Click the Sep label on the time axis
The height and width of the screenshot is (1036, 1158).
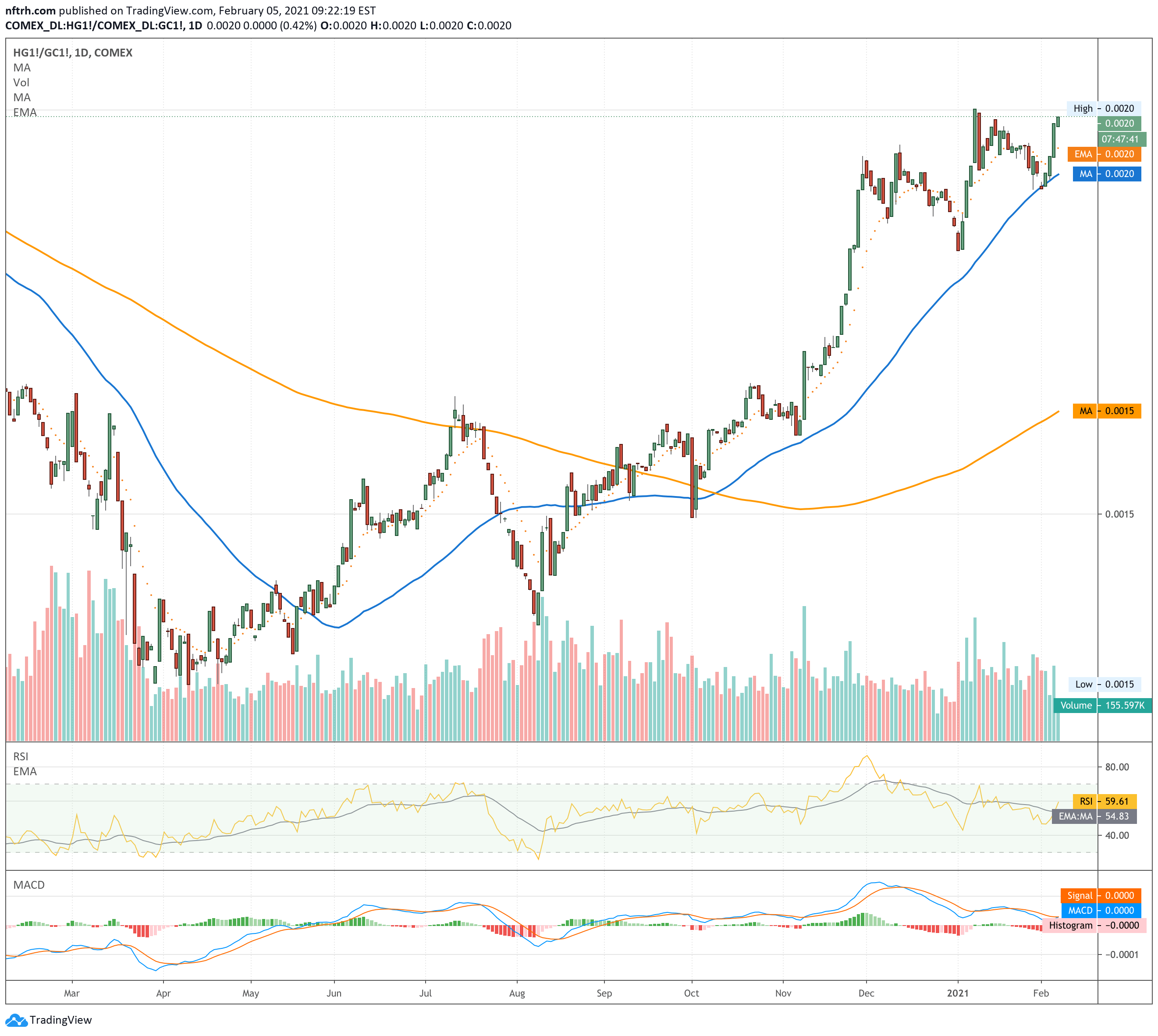(604, 993)
